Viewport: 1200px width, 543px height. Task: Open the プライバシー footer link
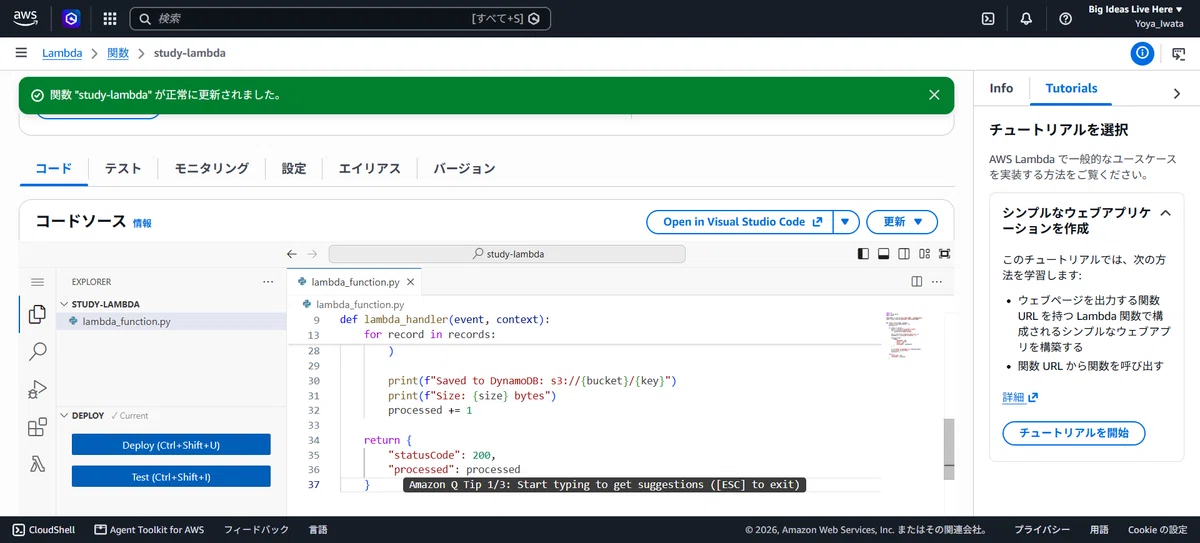pyautogui.click(x=1042, y=530)
